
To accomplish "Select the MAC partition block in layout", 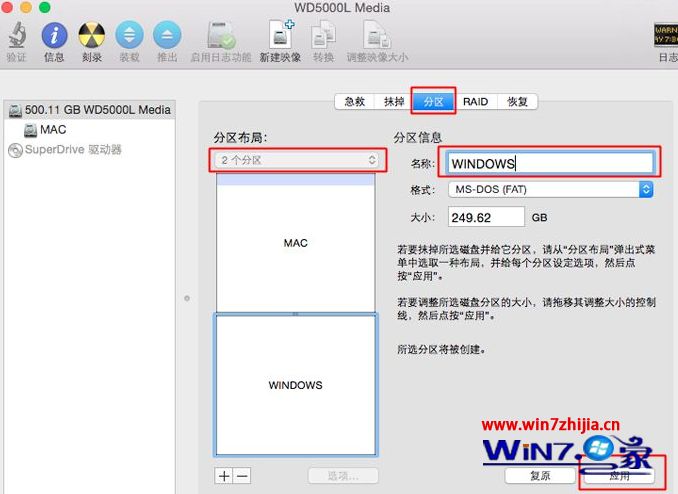I will coord(296,243).
